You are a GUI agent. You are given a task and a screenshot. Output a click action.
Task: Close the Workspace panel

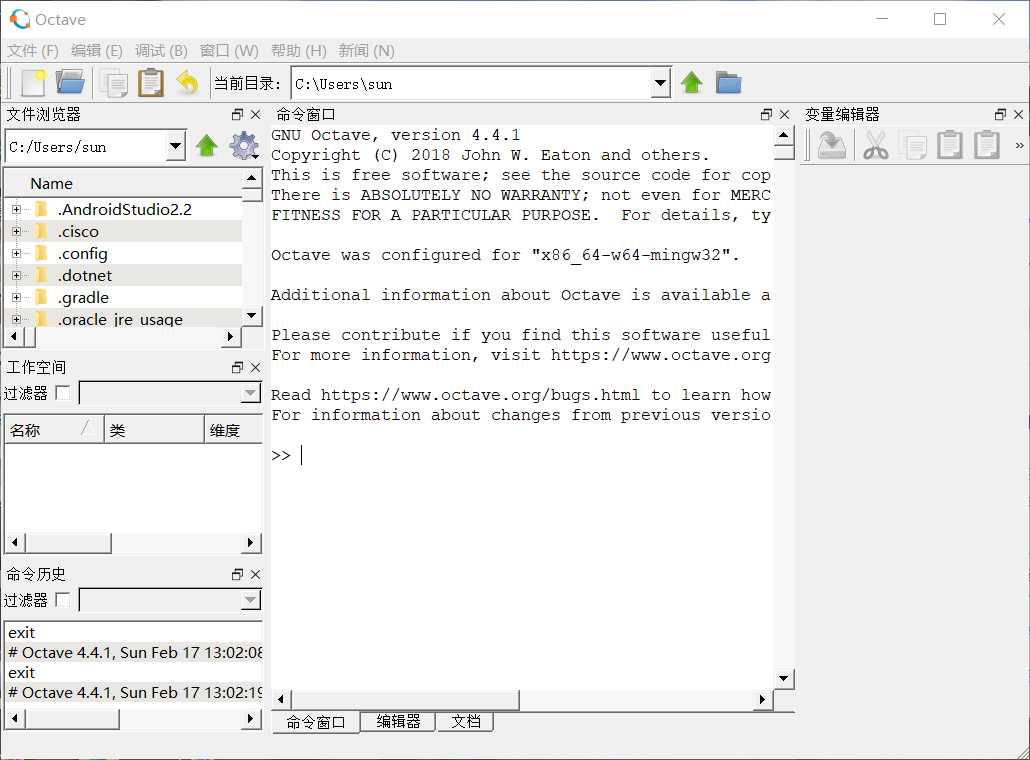[256, 367]
